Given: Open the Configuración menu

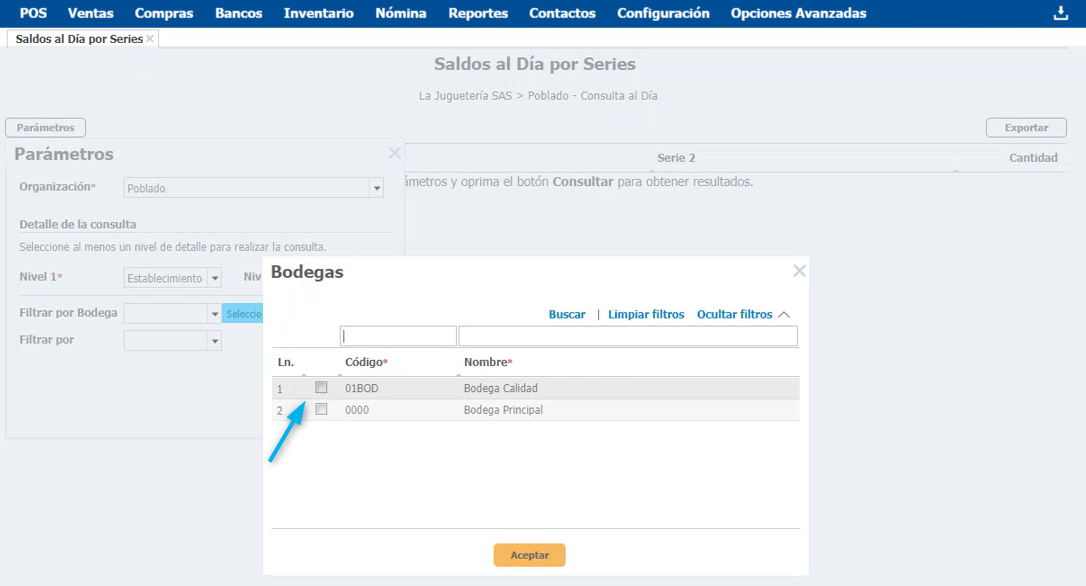Looking at the screenshot, I should [x=663, y=13].
